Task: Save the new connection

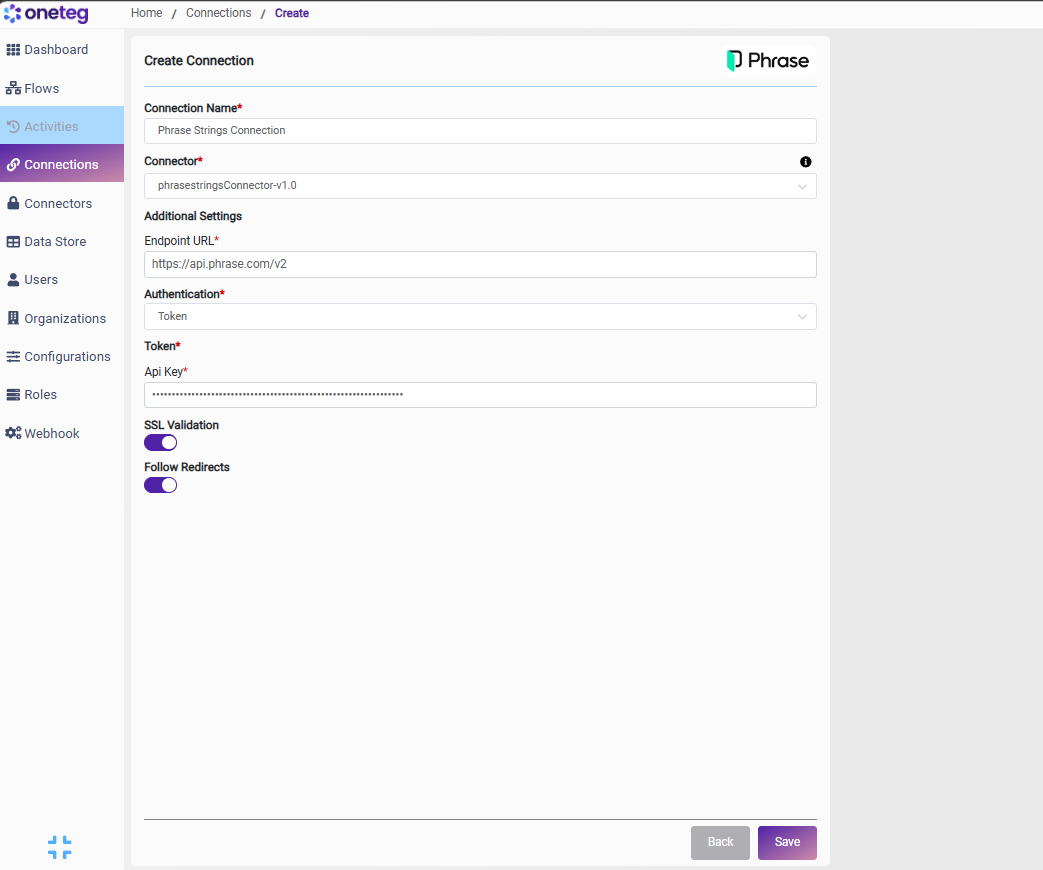Action: (x=787, y=843)
